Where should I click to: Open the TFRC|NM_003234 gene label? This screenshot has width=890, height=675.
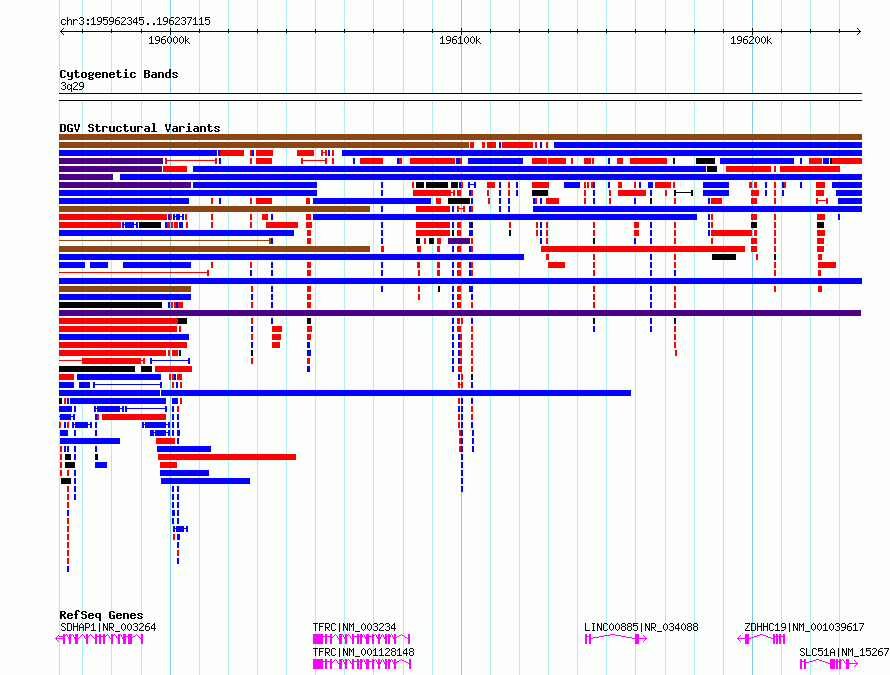[354, 627]
